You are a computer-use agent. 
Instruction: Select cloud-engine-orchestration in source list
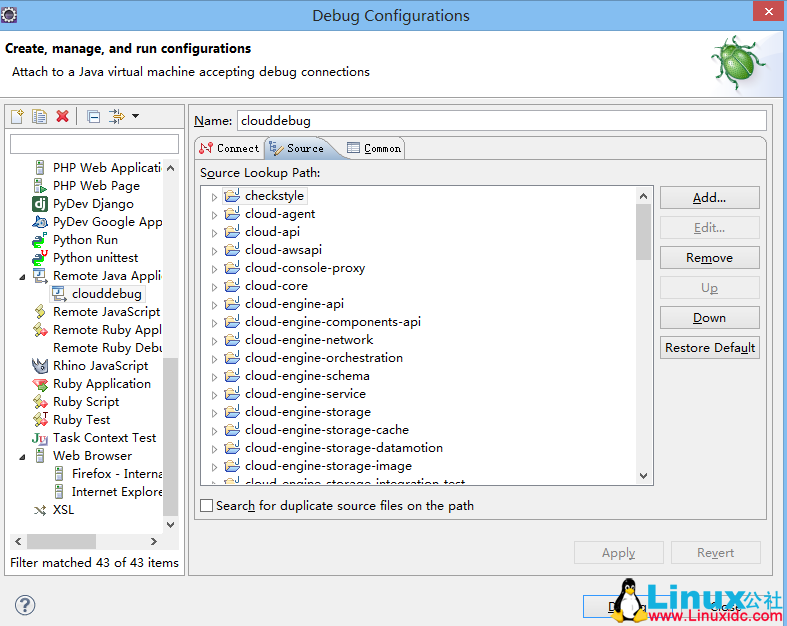click(x=324, y=357)
